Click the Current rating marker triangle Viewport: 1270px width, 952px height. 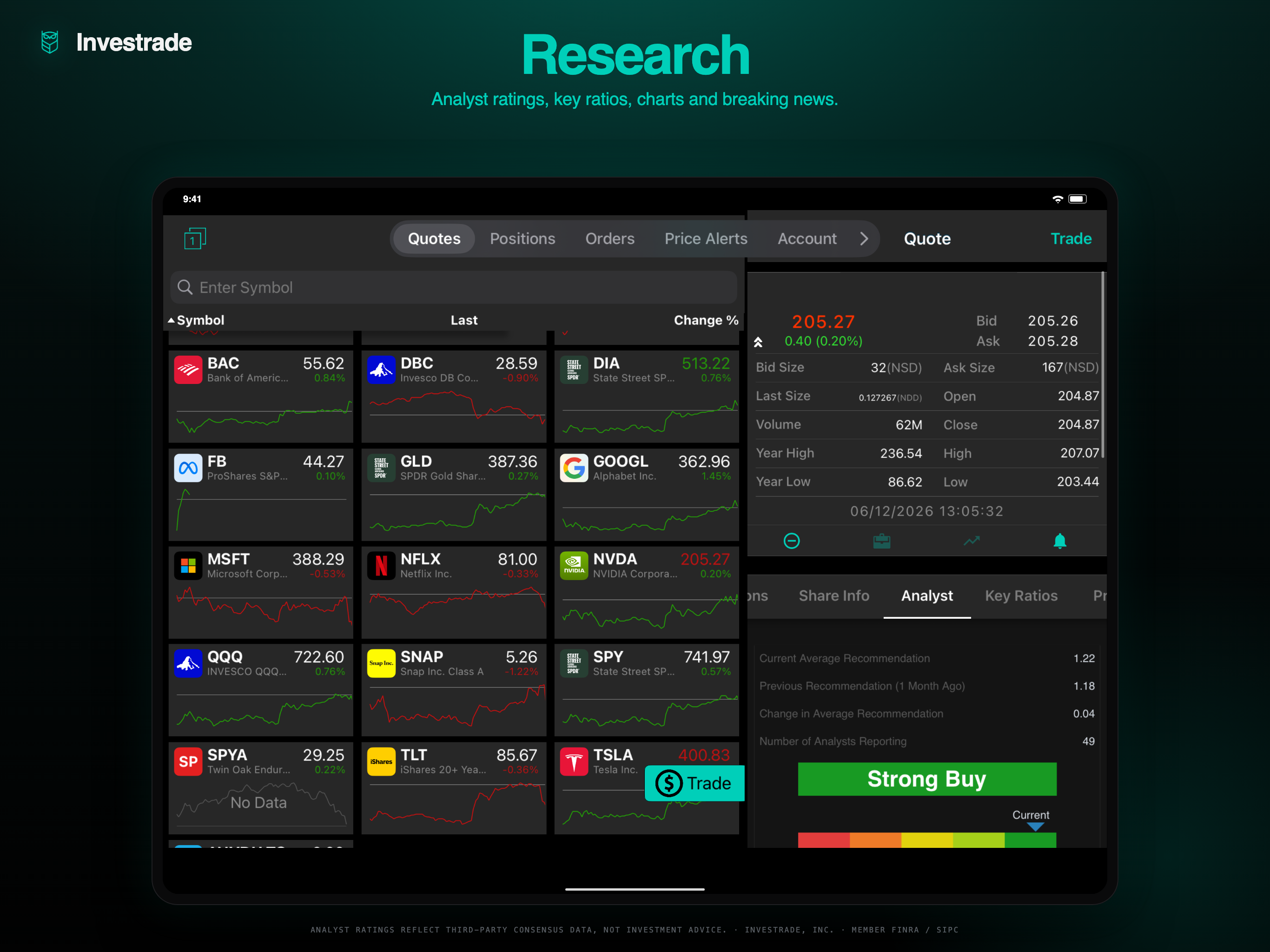tap(1035, 827)
